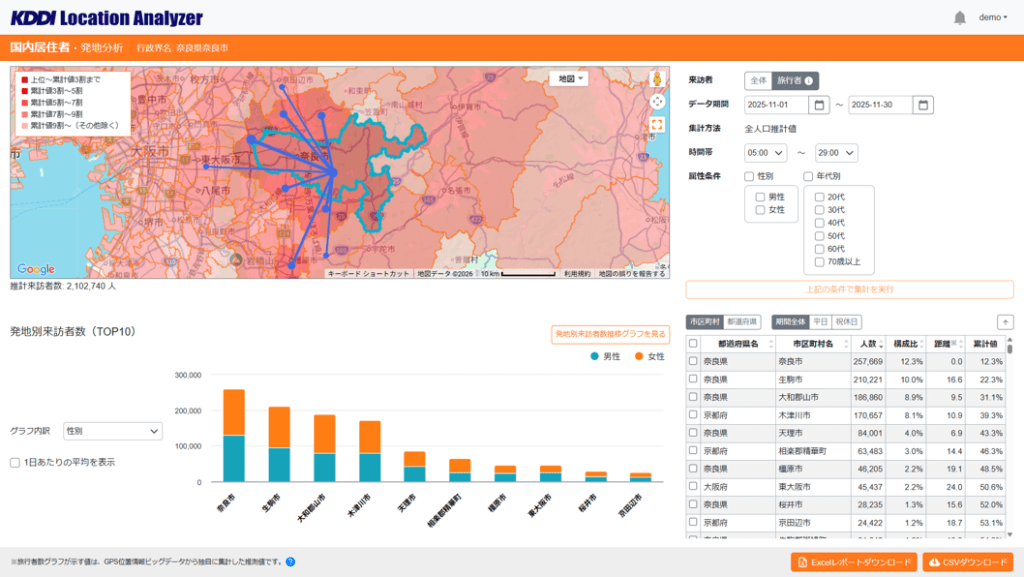Enable the 性別 attribute checkbox

pyautogui.click(x=749, y=177)
